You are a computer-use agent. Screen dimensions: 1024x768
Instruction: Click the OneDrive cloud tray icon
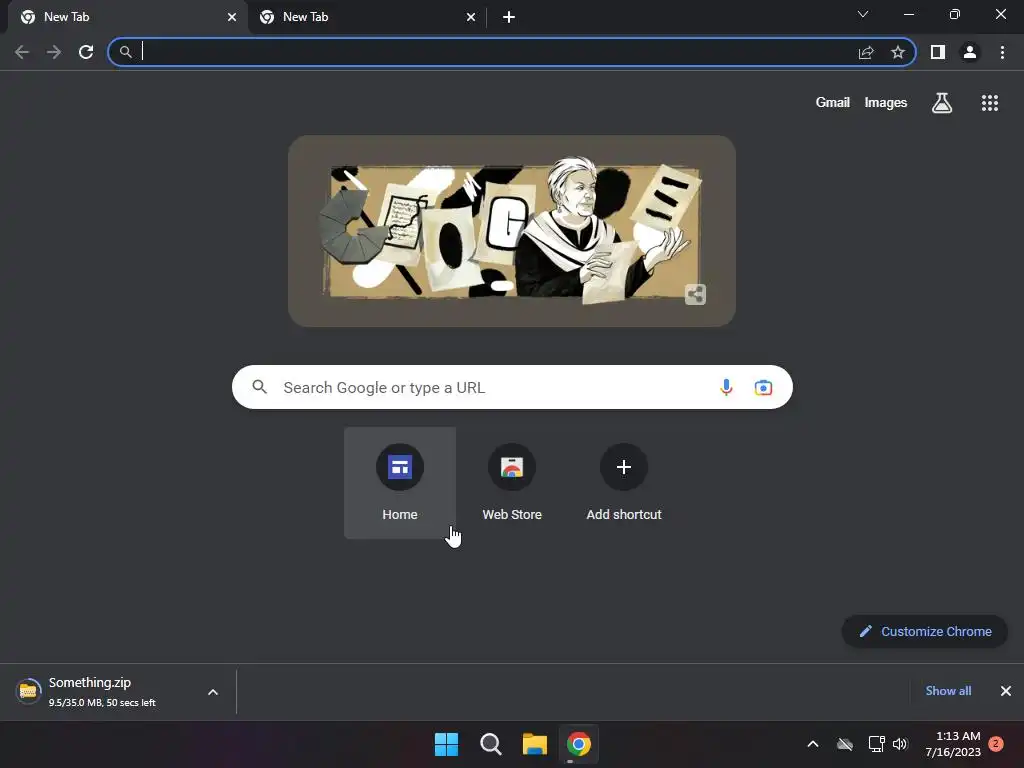pyautogui.click(x=845, y=744)
